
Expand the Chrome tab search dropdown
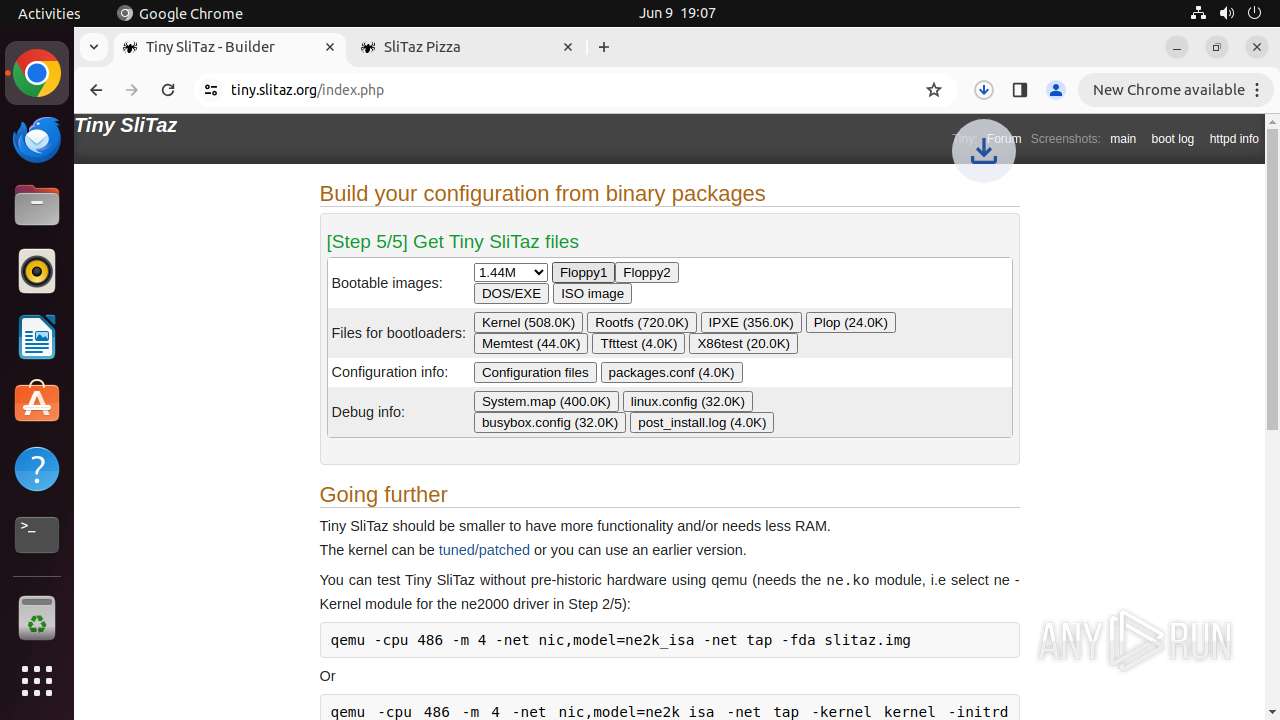pyautogui.click(x=93, y=47)
